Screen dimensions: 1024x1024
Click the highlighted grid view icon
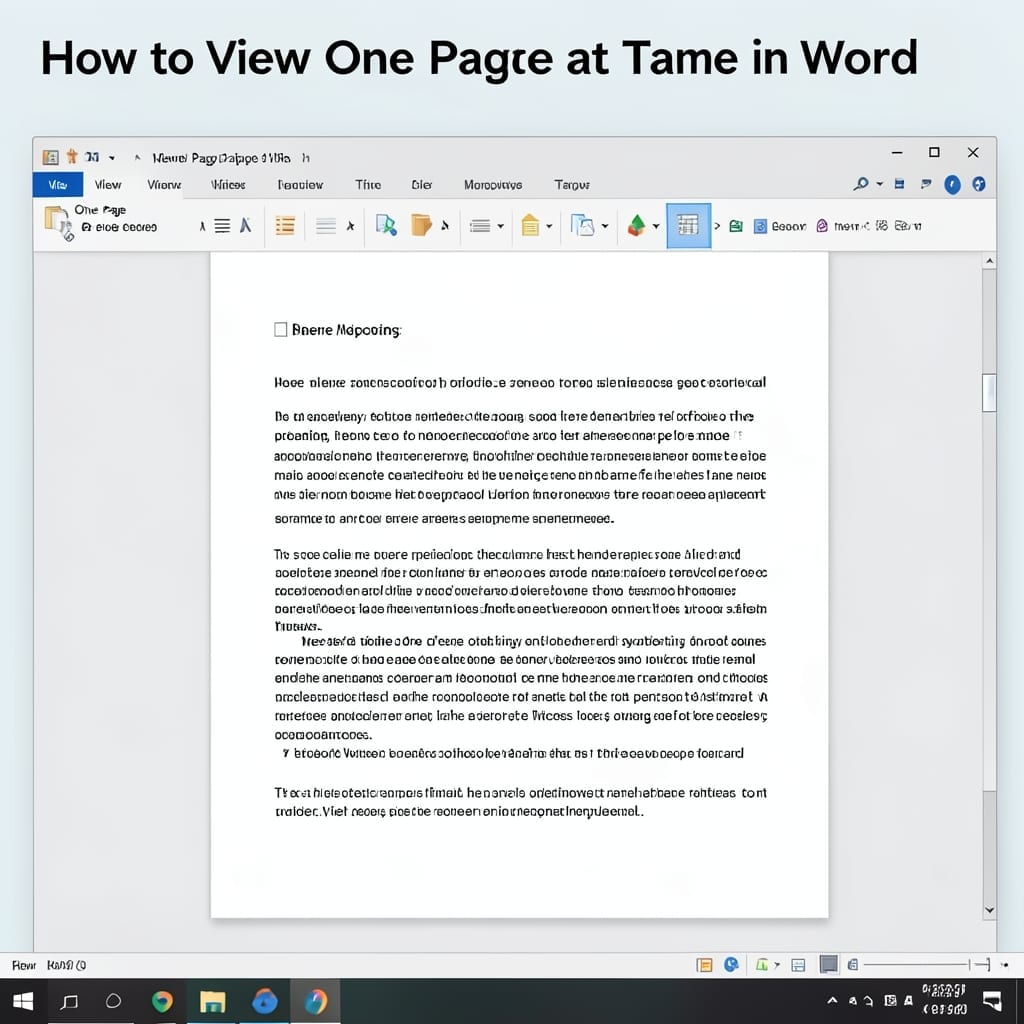coord(688,225)
